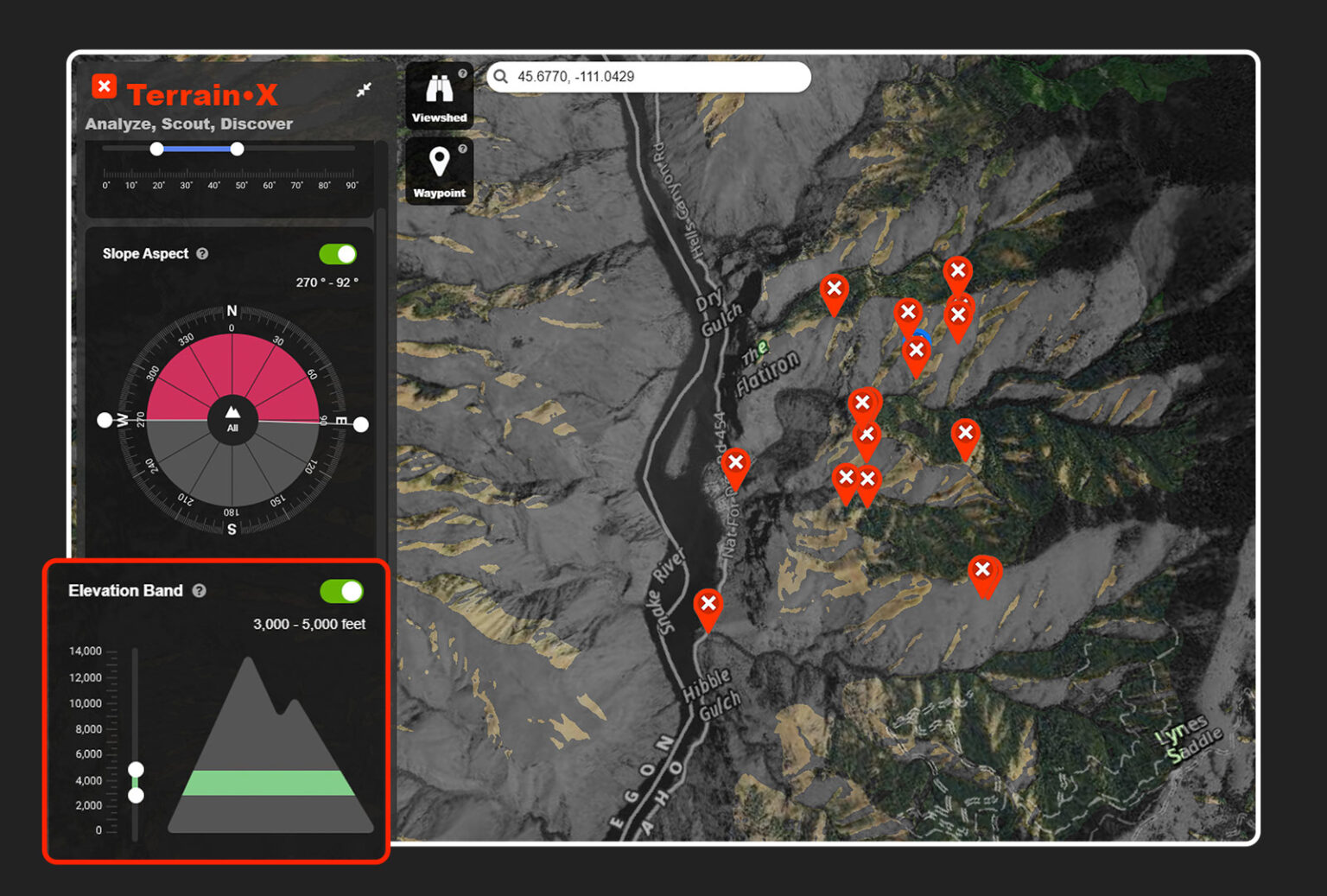
Task: Click the Terrain-X logo icon
Action: point(105,86)
